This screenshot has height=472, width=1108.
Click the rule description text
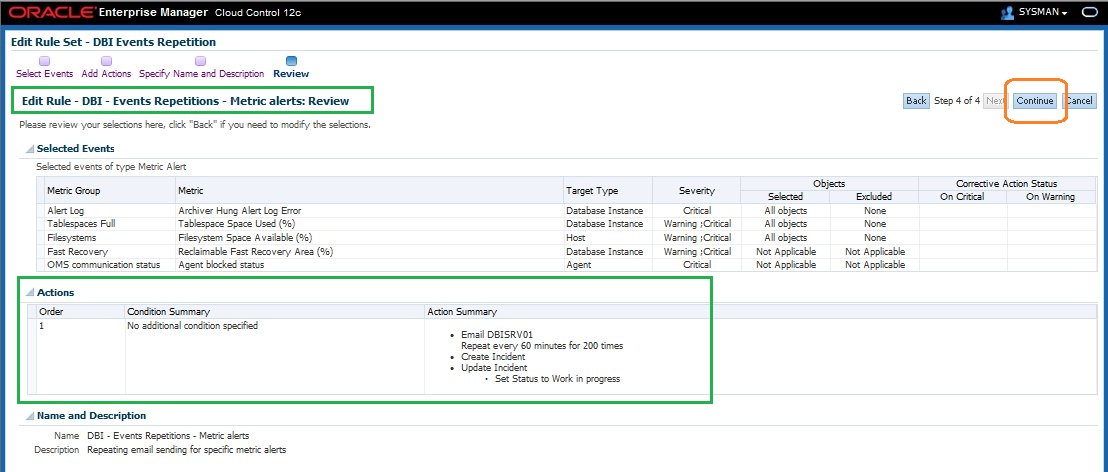187,449
